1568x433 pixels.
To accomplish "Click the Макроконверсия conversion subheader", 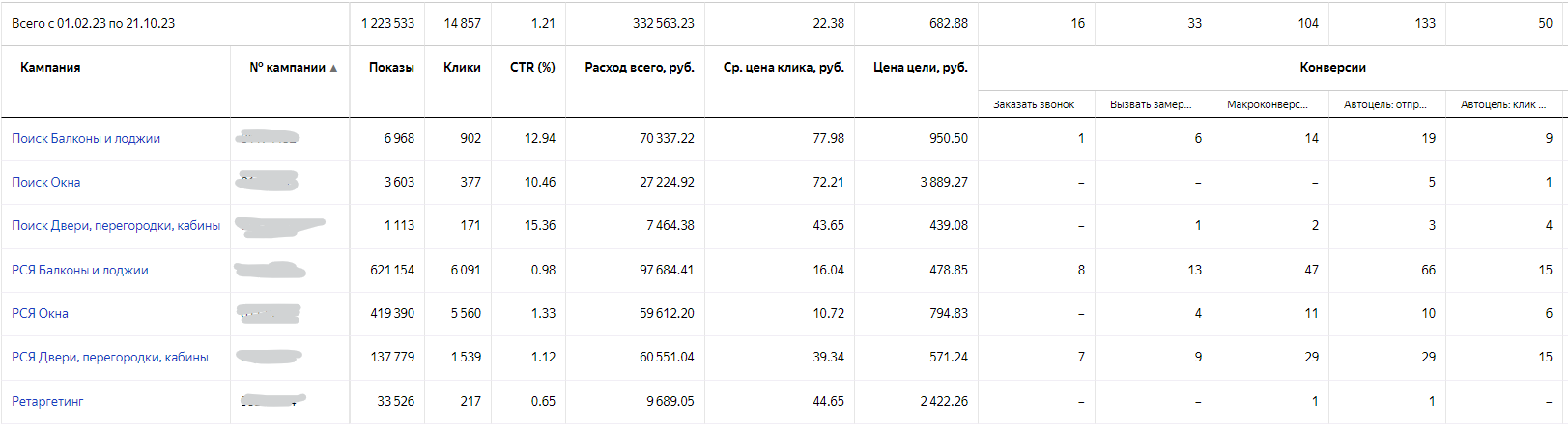I will pos(1268,104).
